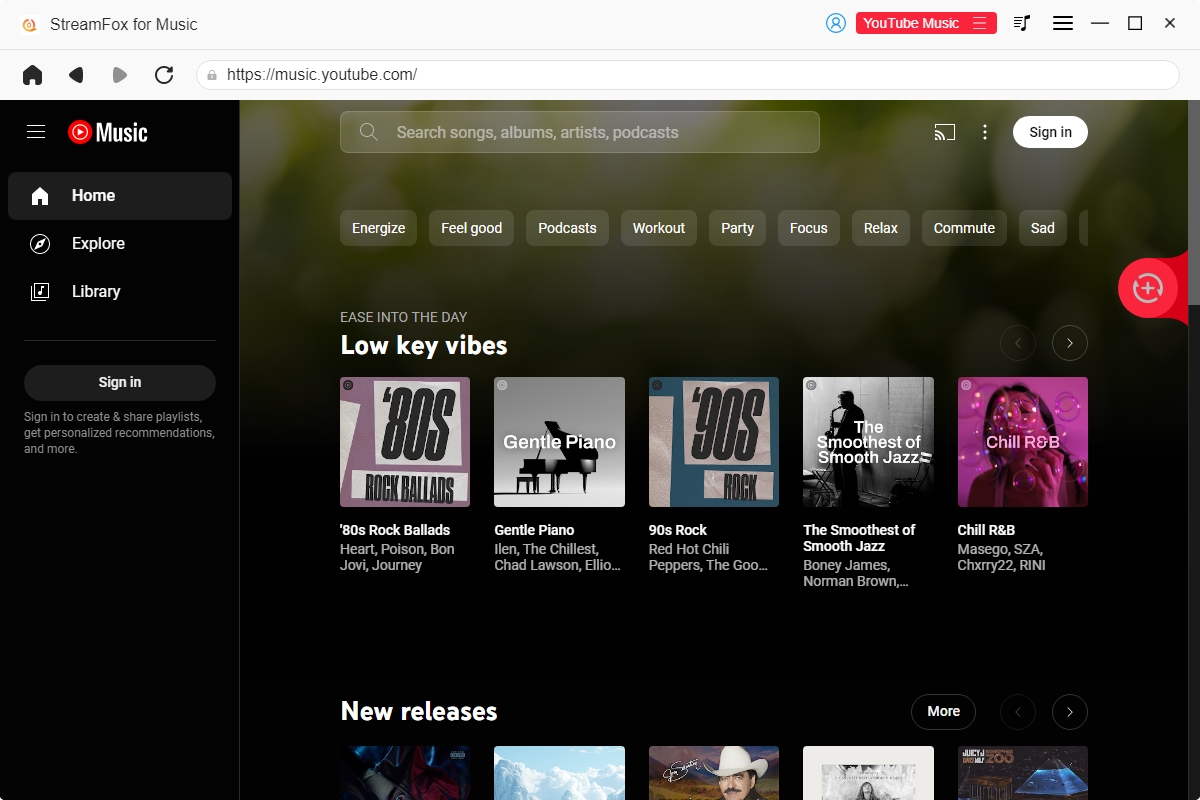Navigate forward with the right arrow
Screen dimensions: 1200x800
tap(120, 75)
